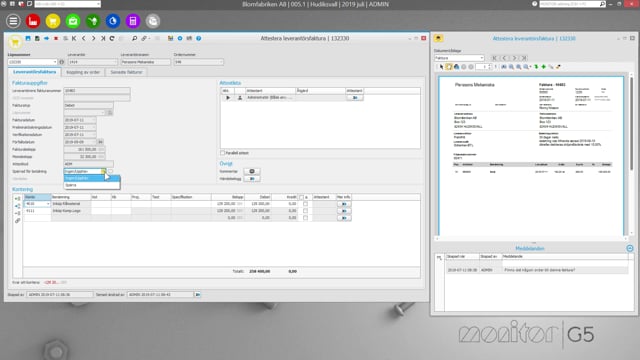Image resolution: width=640 pixels, height=360 pixels.
Task: Toggle checkbox in Kontering row 4010
Action: 305,204
